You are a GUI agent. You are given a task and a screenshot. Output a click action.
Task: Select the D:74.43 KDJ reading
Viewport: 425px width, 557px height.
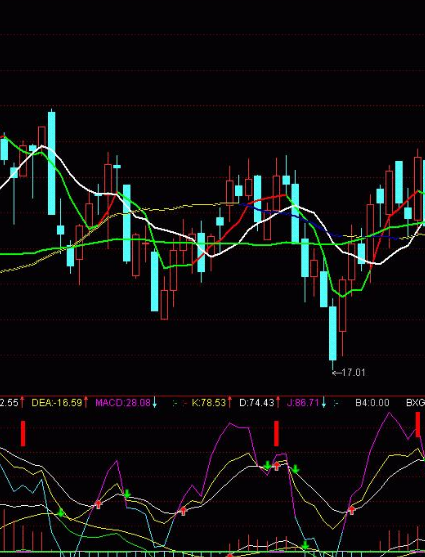click(x=257, y=403)
